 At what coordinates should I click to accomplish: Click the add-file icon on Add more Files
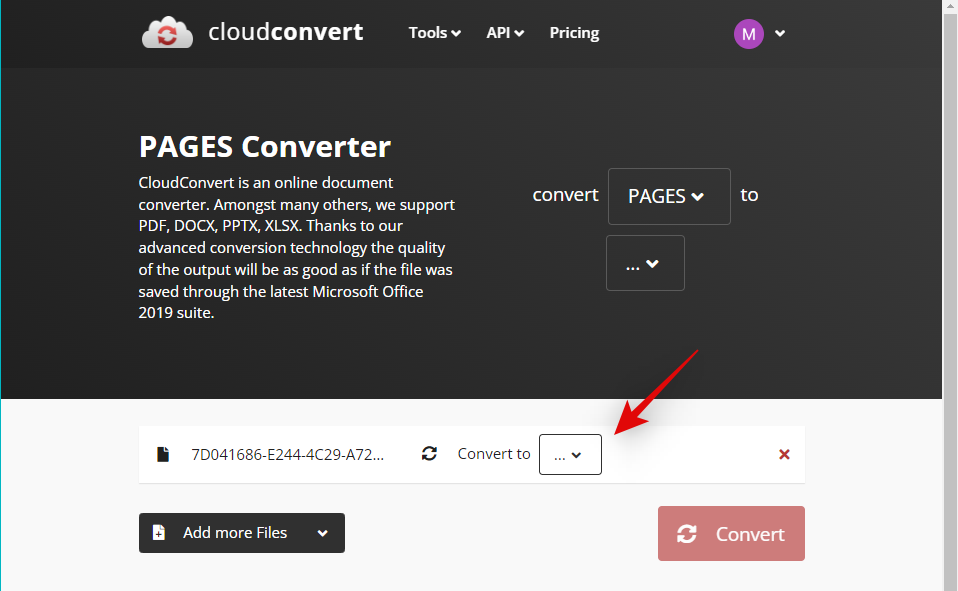tap(159, 532)
